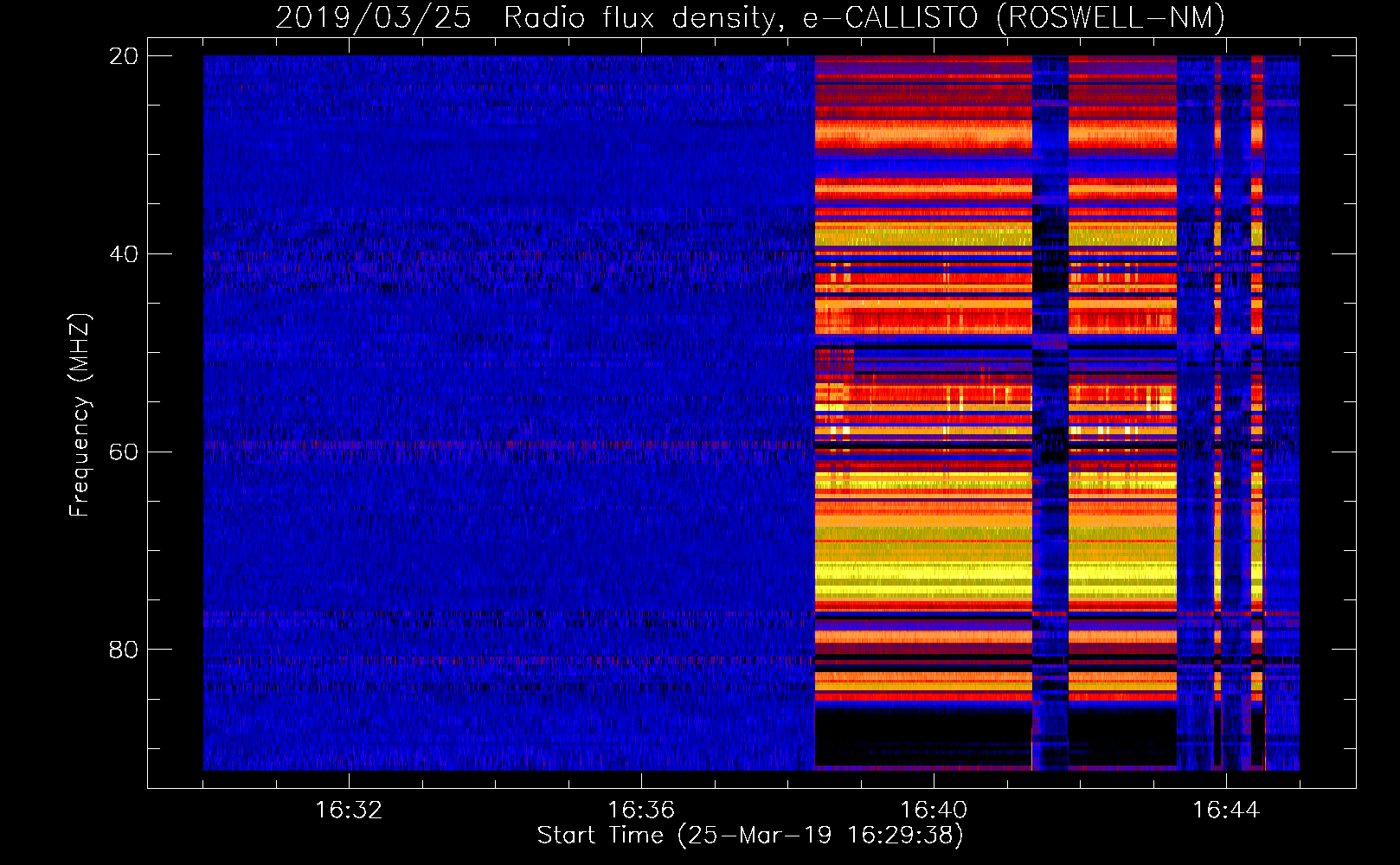Screen dimensions: 1400x865
Task: Click the '40' frequency tick label
Action: [124, 254]
